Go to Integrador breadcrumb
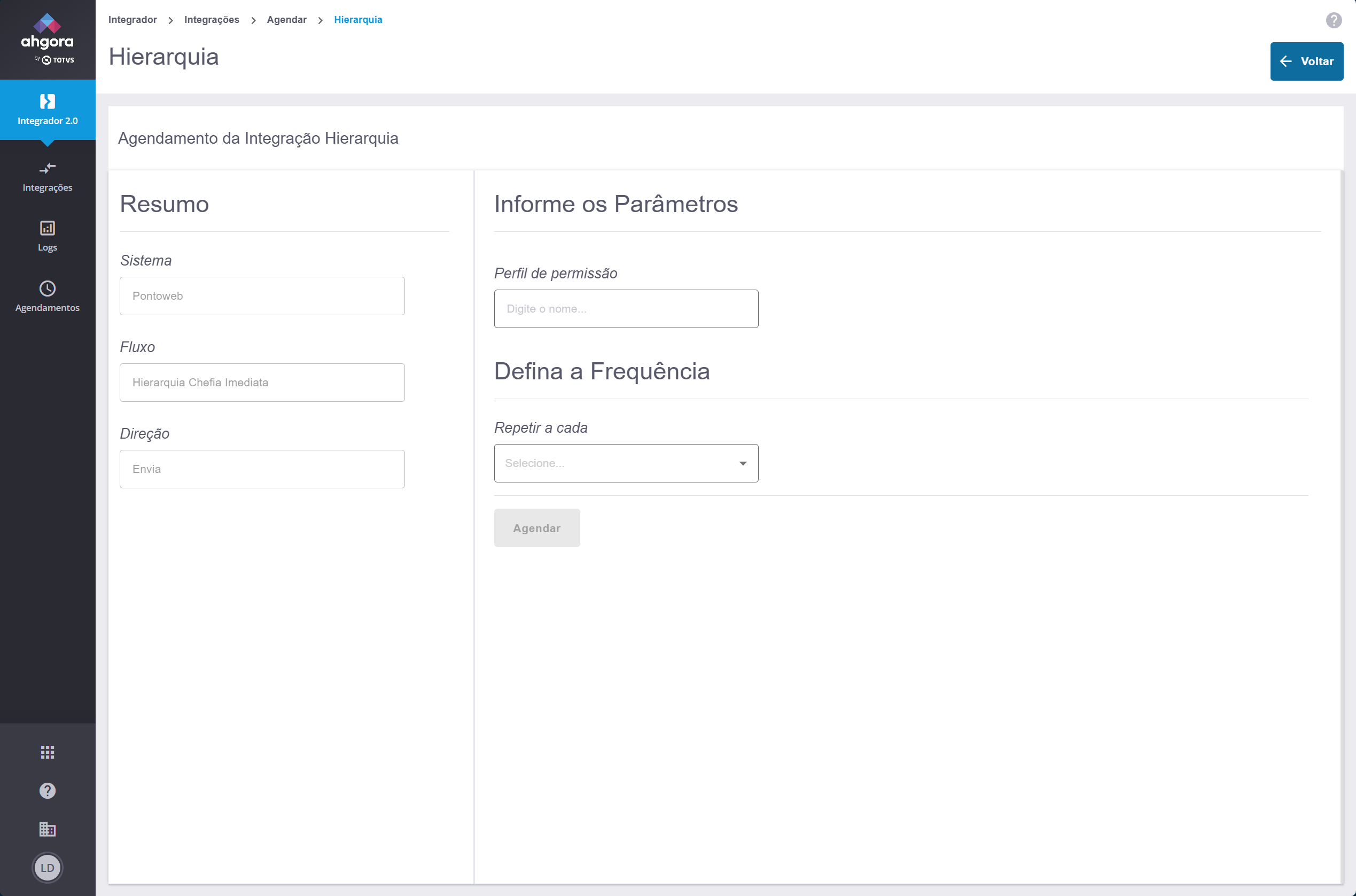Viewport: 1356px width, 896px height. (133, 20)
